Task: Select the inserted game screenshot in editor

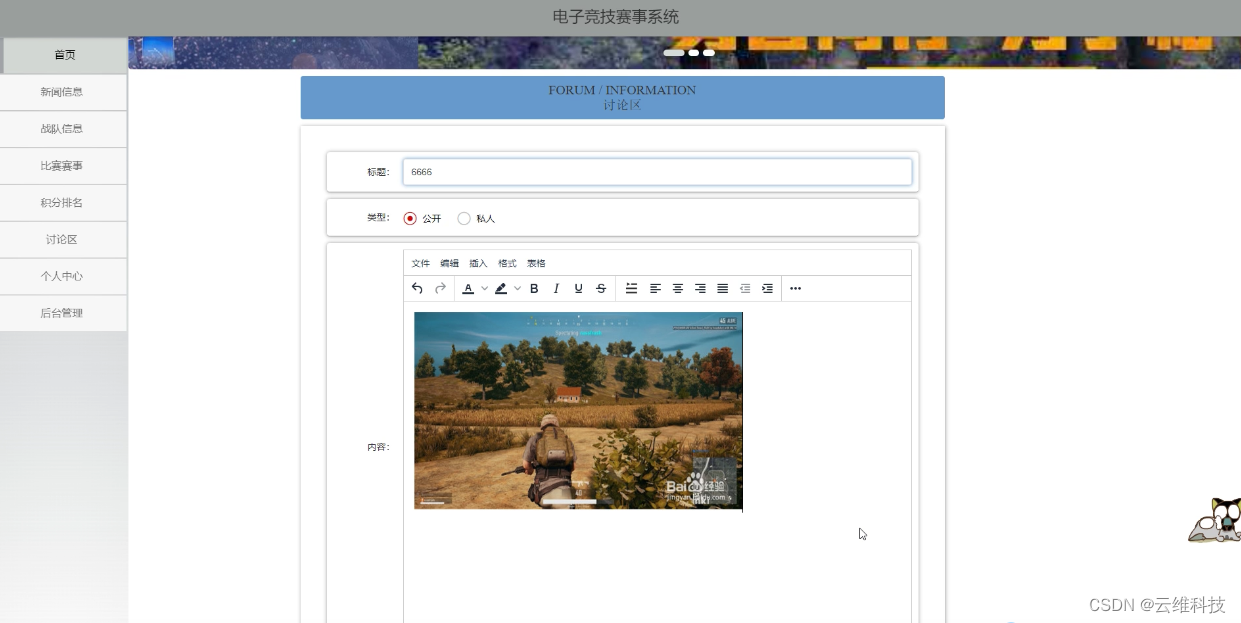Action: (578, 410)
